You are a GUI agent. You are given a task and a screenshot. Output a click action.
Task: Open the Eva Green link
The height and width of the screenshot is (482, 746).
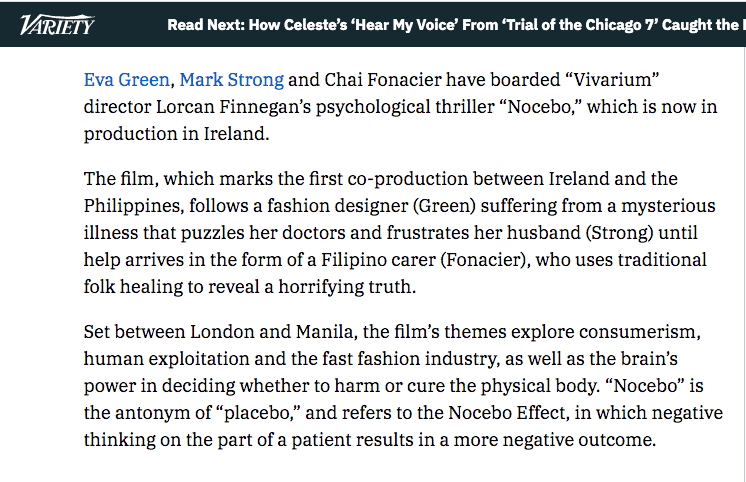127,80
